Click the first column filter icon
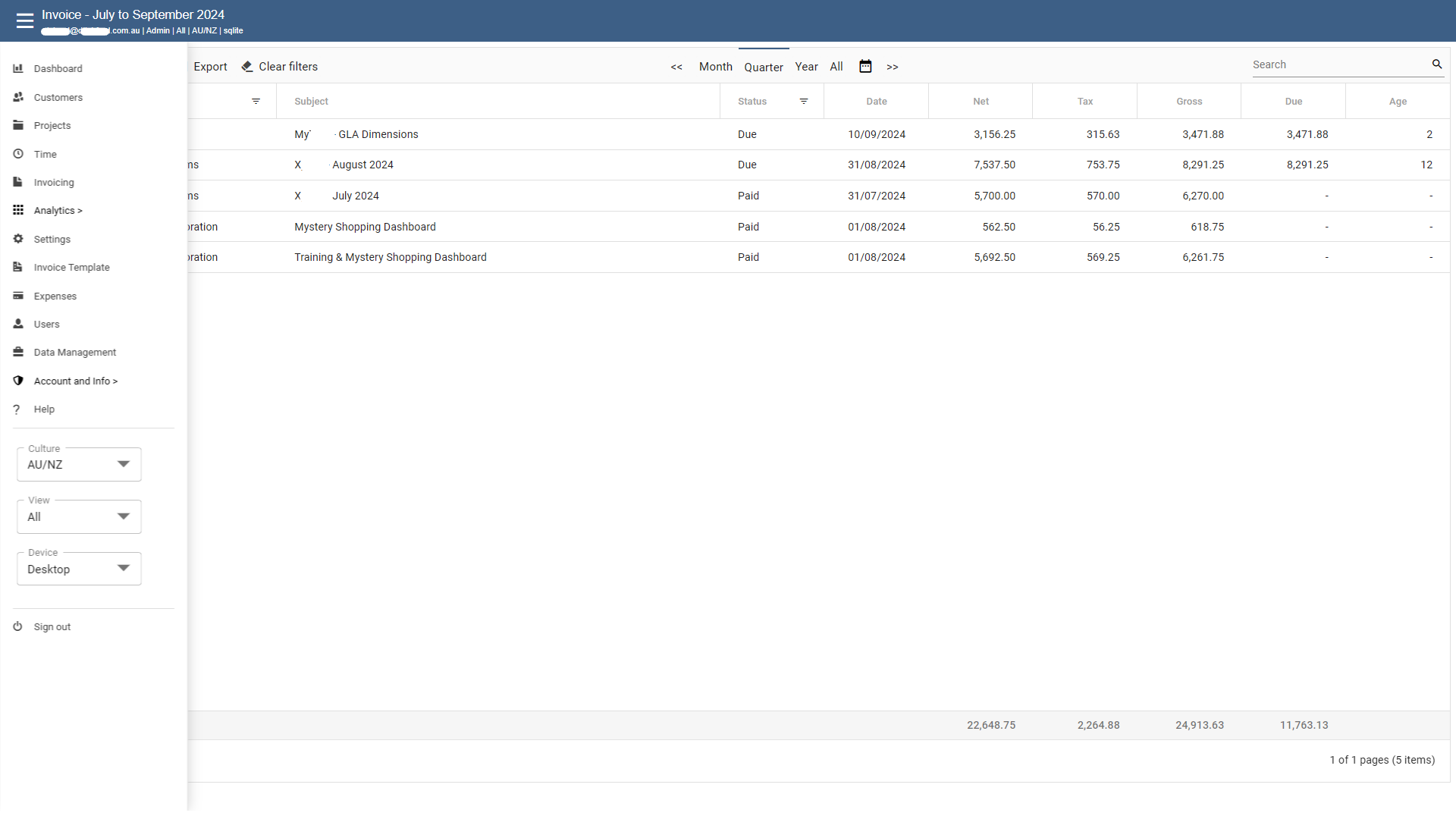 tap(256, 102)
